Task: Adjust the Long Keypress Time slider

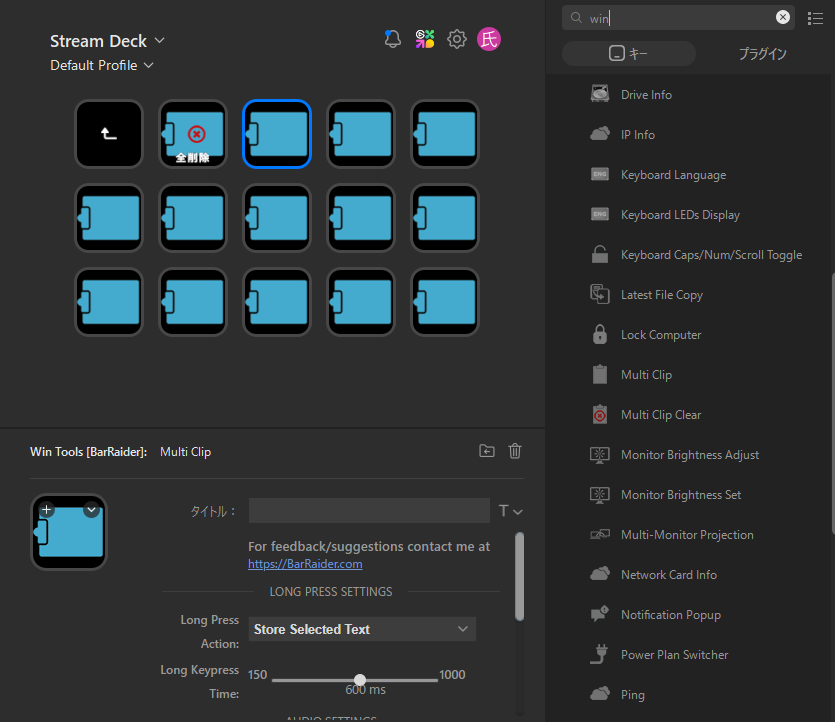Action: tap(360, 680)
